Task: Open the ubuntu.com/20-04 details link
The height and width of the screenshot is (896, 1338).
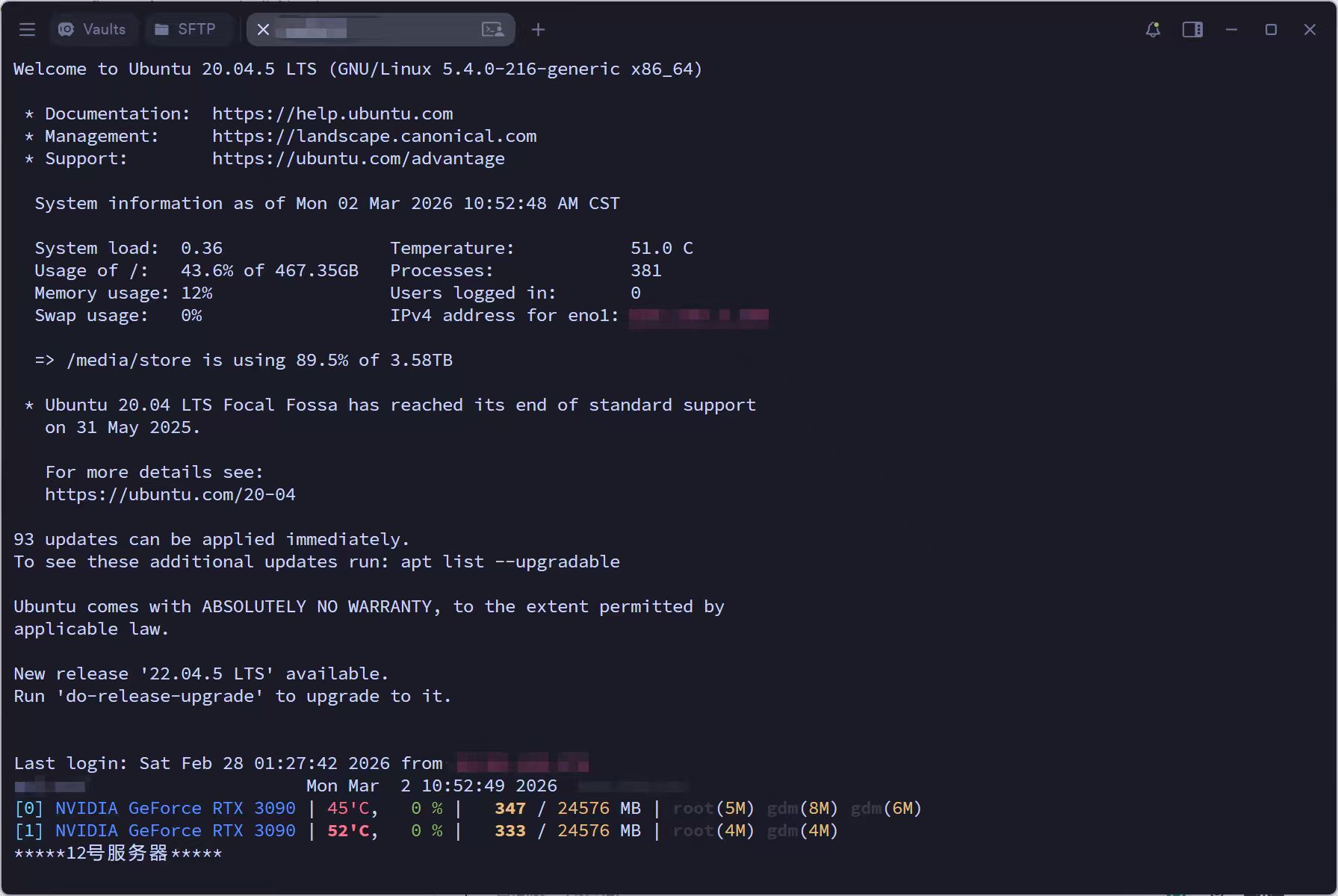Action: coord(170,495)
